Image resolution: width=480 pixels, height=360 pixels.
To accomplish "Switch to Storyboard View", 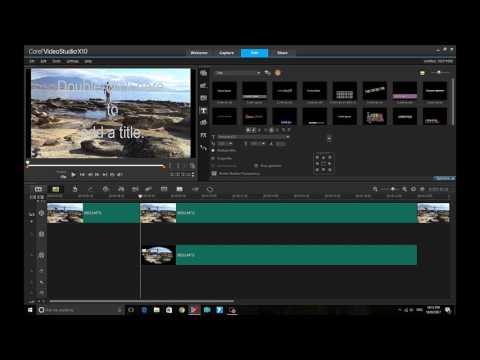I will pos(38,189).
